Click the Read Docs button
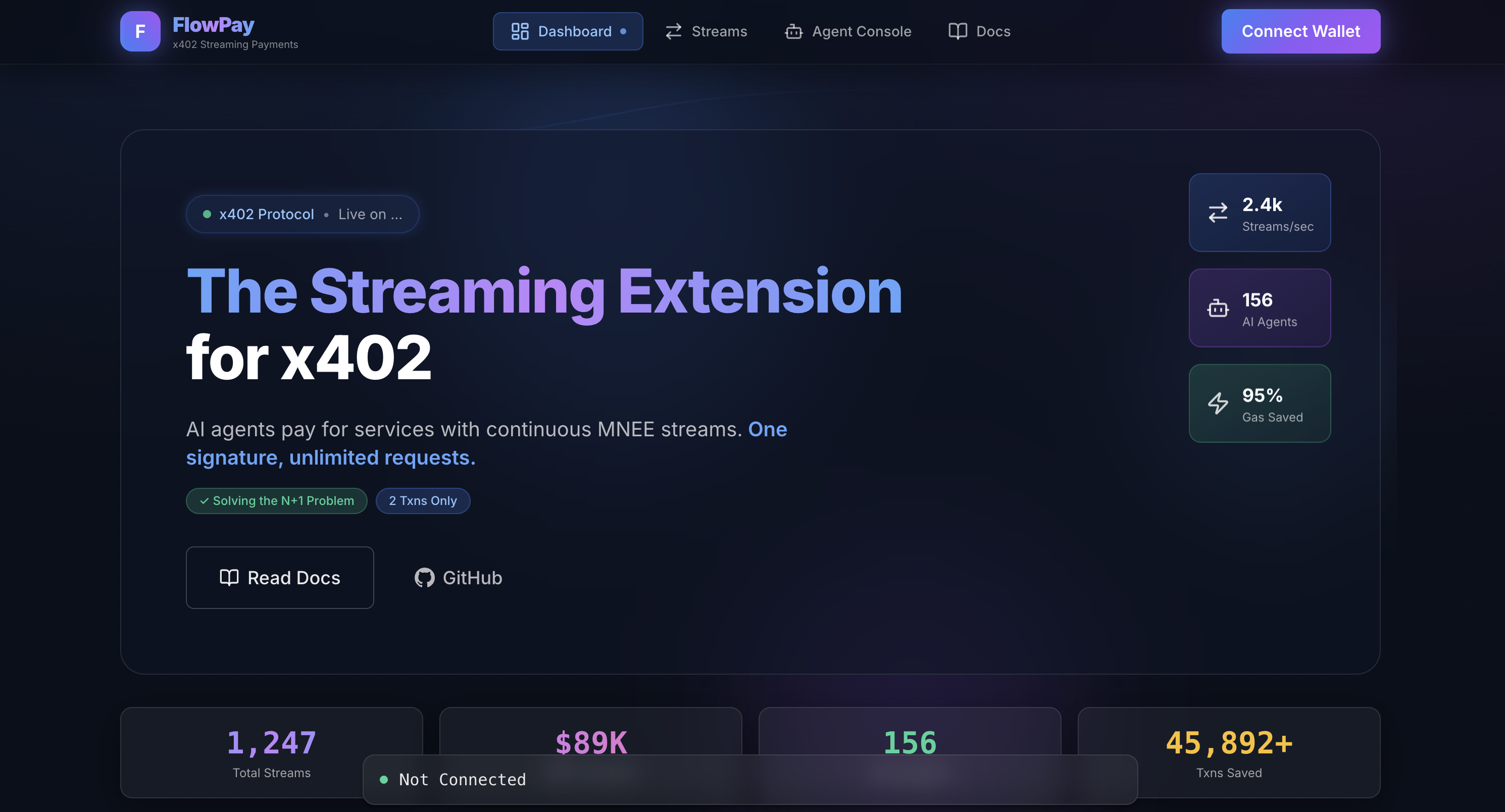The height and width of the screenshot is (812, 1505). (280, 578)
